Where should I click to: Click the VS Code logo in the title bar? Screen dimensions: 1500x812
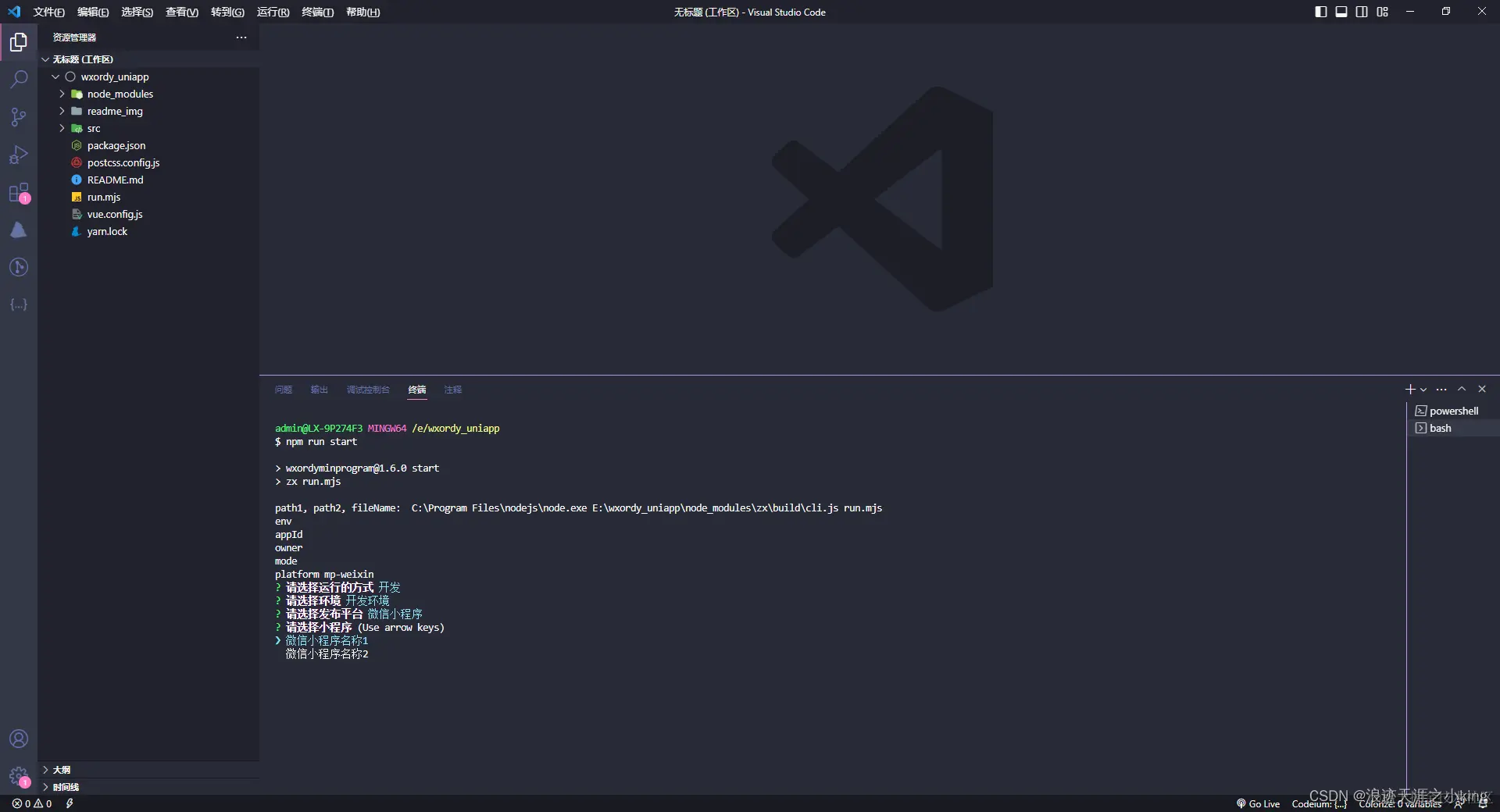pos(14,12)
